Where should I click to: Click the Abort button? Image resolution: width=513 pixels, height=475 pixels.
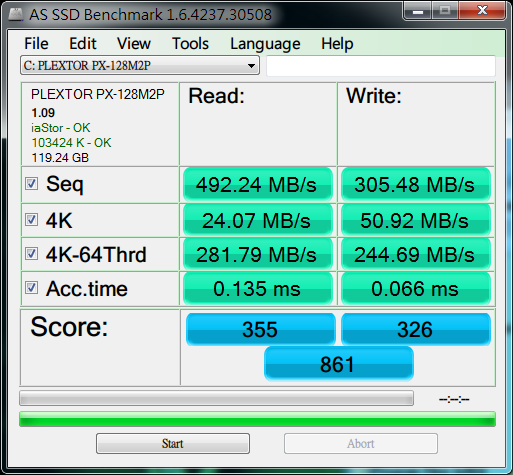point(361,444)
